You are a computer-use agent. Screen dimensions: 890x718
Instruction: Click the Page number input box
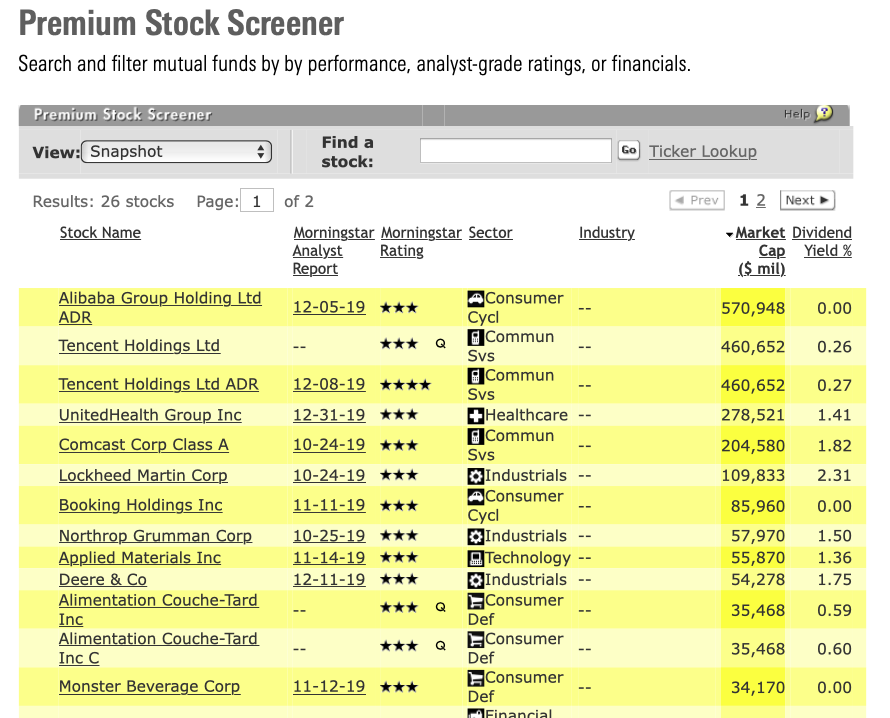tap(257, 201)
